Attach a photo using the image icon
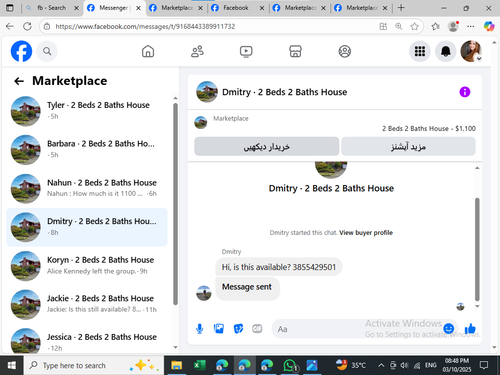 point(219,329)
